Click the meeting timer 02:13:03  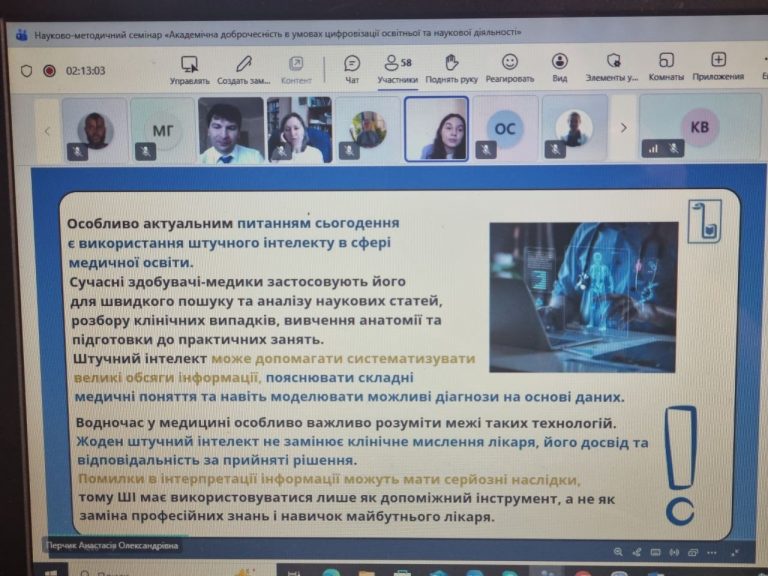tap(85, 71)
